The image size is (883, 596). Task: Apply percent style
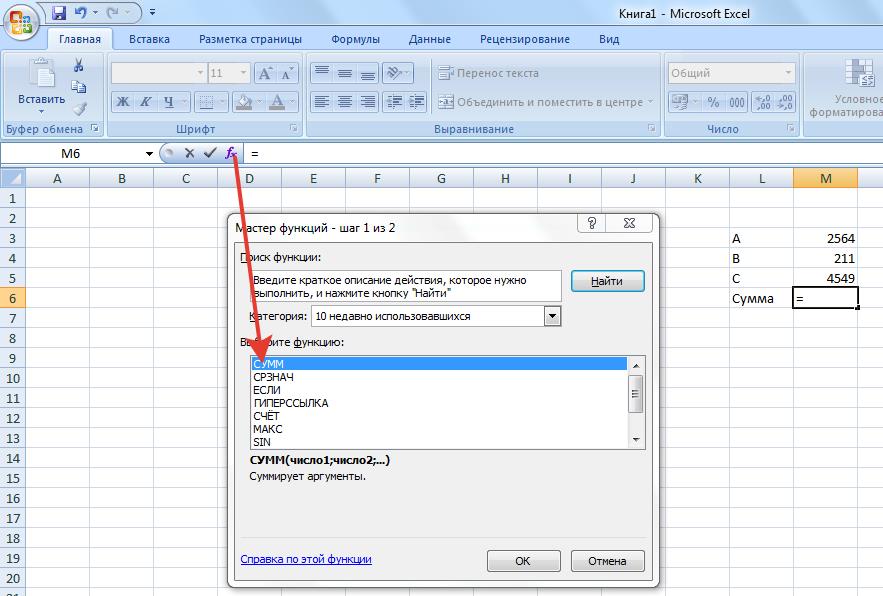[713, 102]
